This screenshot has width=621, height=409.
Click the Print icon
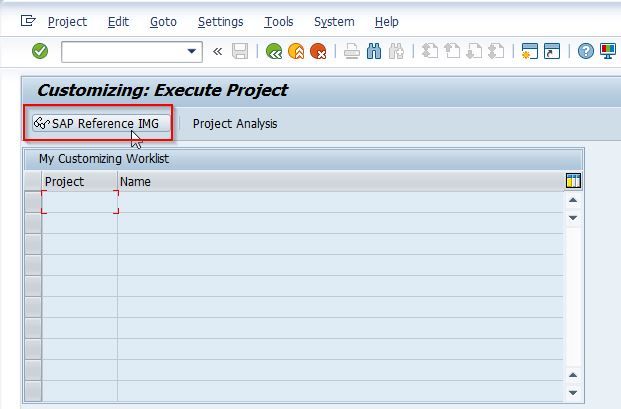coord(352,51)
